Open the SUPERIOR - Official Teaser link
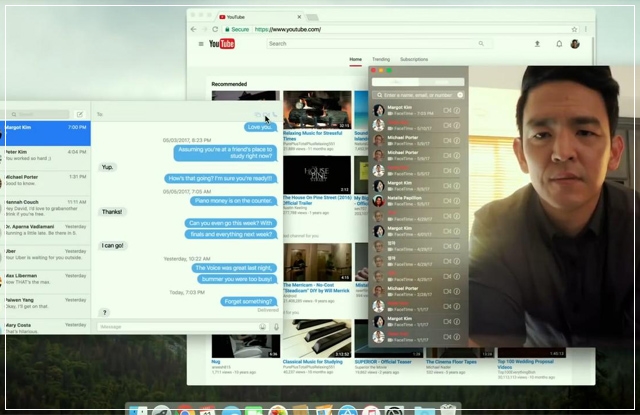 tap(383, 362)
